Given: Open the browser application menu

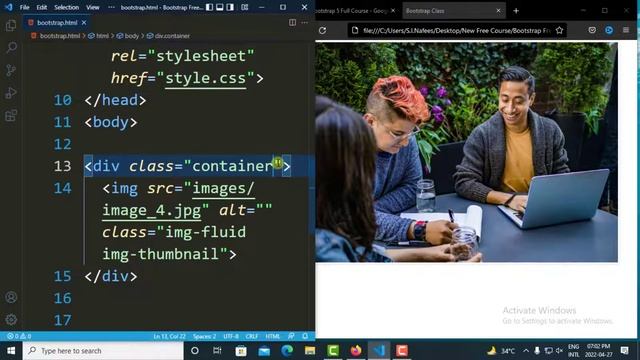Looking at the screenshot, I should coord(626,30).
